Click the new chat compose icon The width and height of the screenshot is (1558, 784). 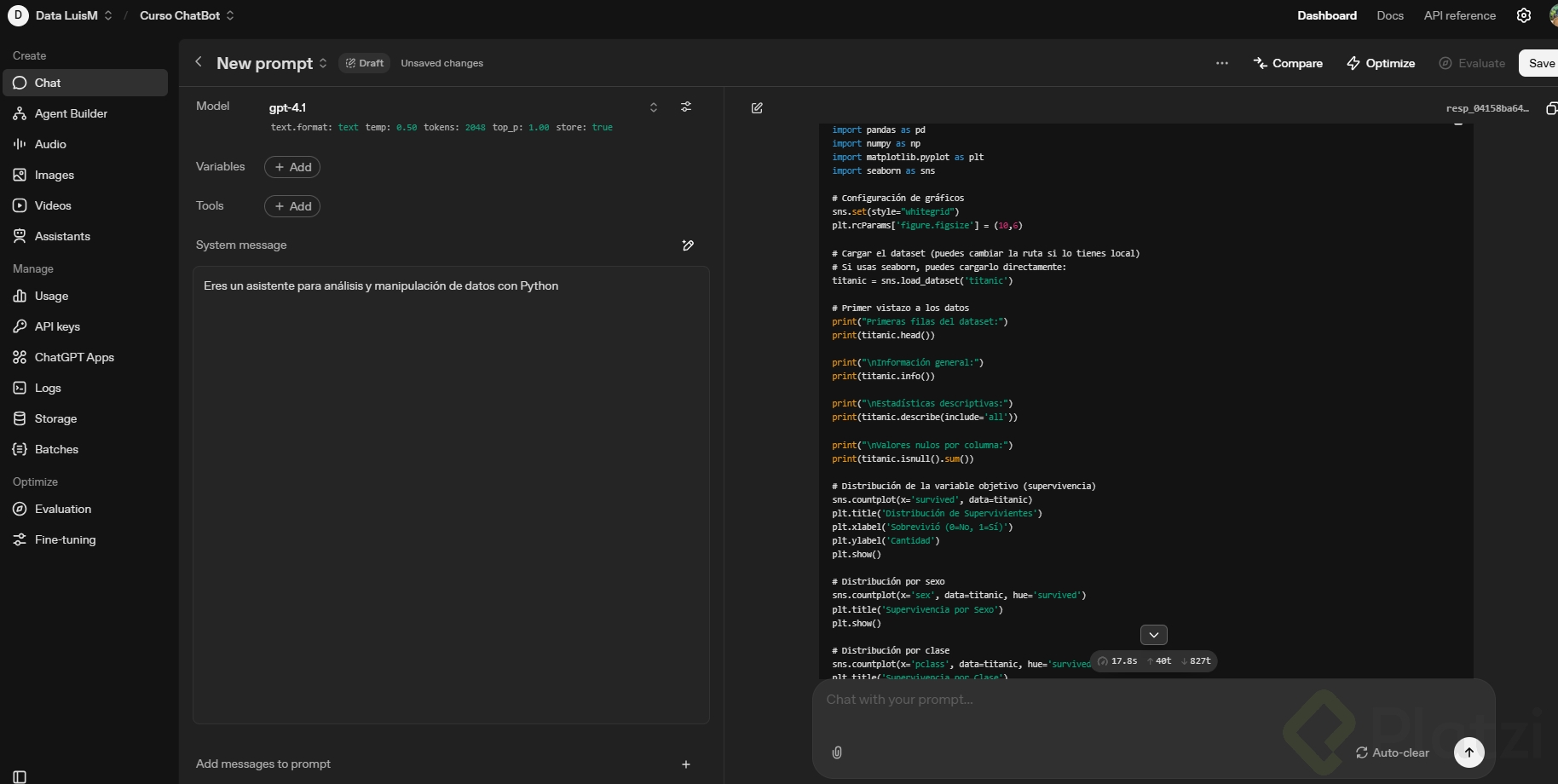click(757, 108)
